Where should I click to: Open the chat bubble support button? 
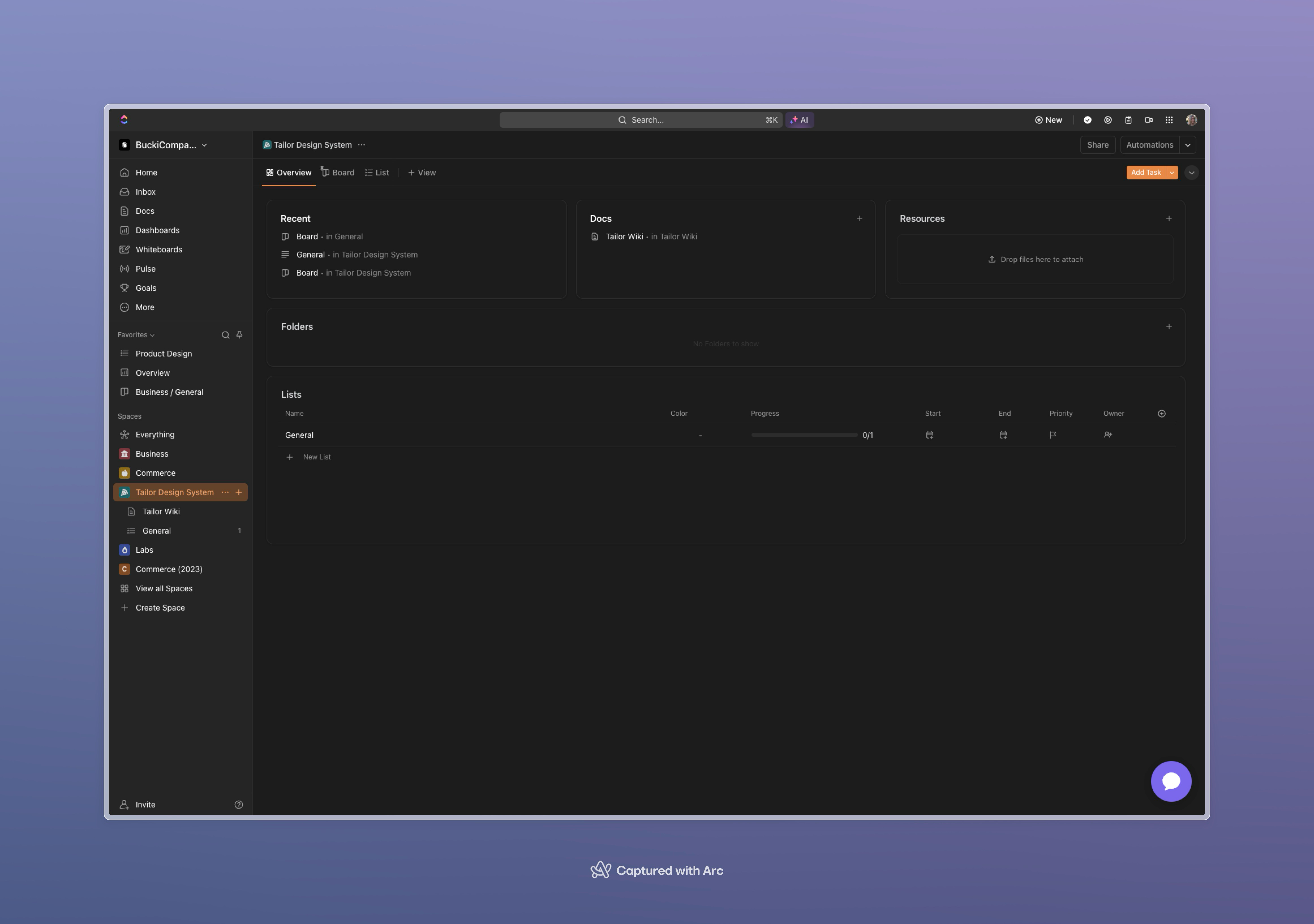click(1171, 781)
